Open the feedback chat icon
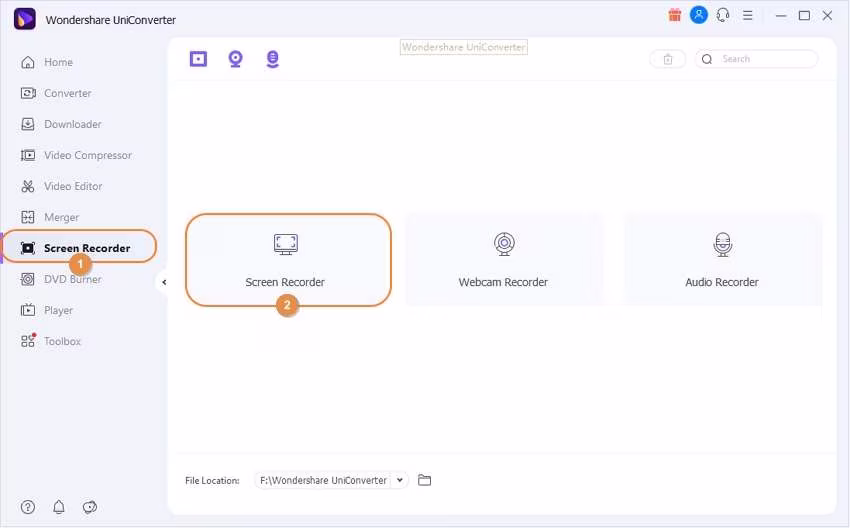This screenshot has height=528, width=850. pos(89,507)
